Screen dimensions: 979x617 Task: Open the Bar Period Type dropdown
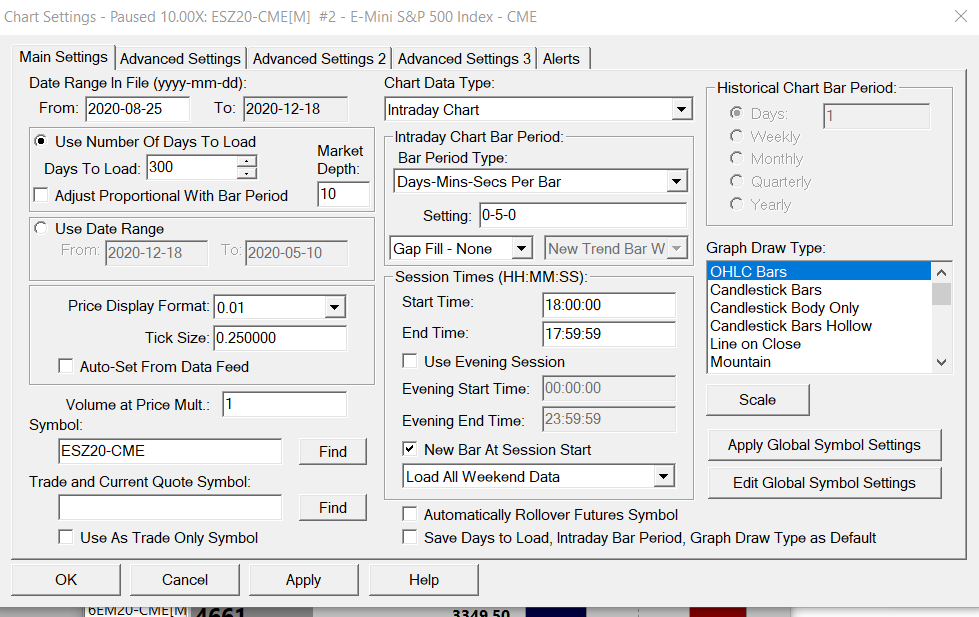[x=676, y=182]
